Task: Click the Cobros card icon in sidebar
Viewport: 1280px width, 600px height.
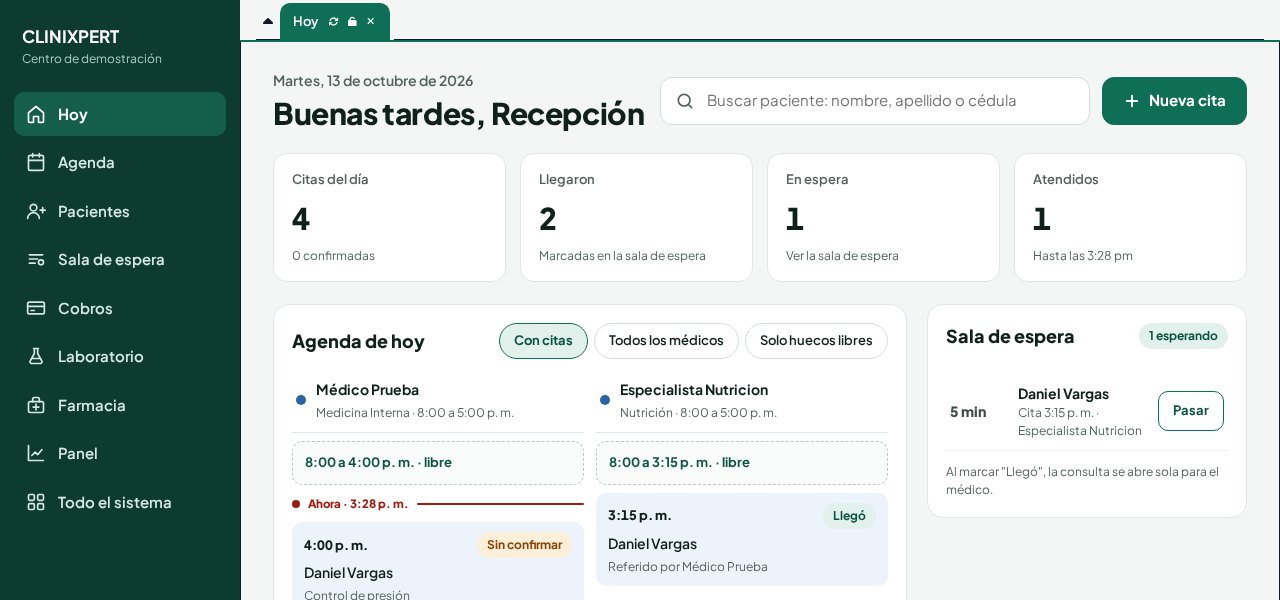Action: tap(36, 308)
